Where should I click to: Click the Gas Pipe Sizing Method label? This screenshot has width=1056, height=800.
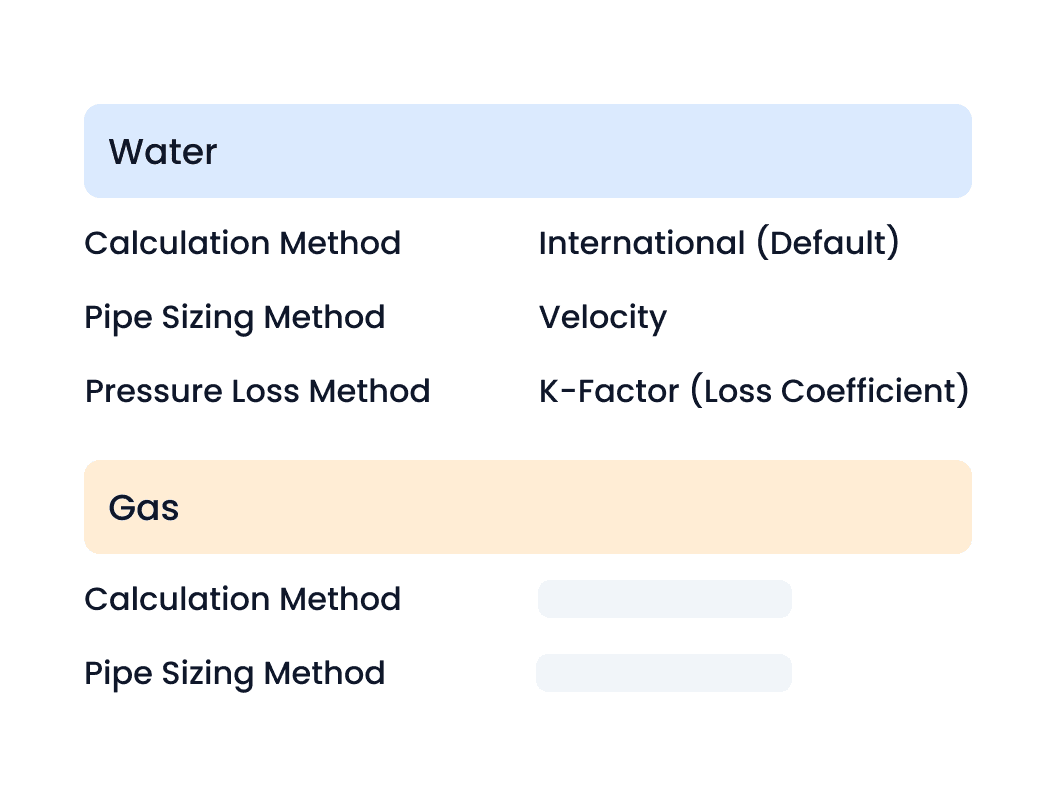pyautogui.click(x=234, y=673)
